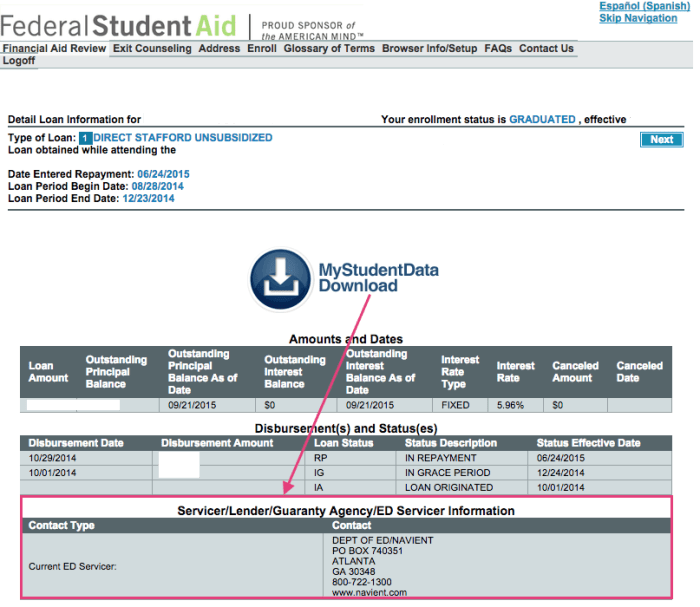Open Financial Aid Review menu item

click(54, 48)
